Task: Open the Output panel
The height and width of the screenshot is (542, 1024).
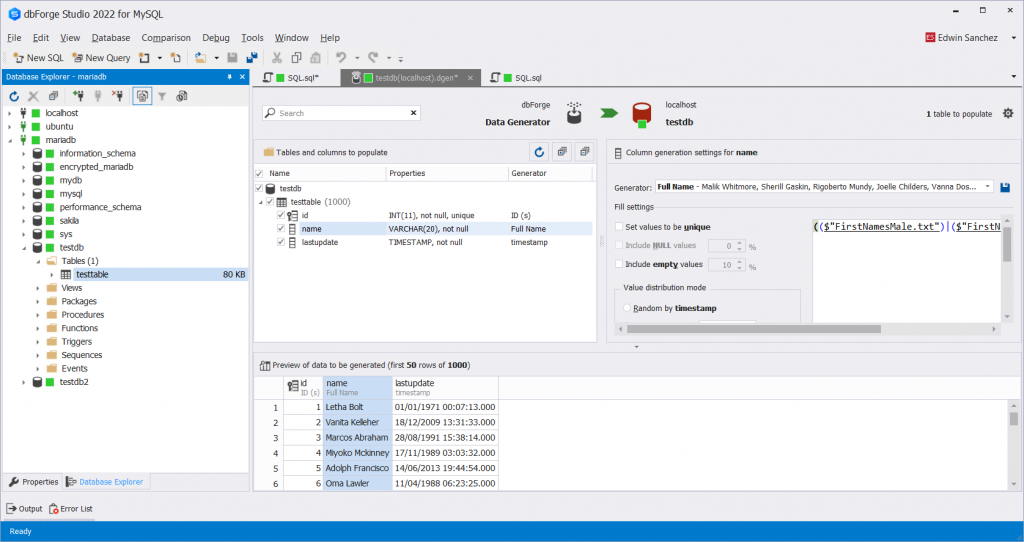Action: click(x=24, y=509)
